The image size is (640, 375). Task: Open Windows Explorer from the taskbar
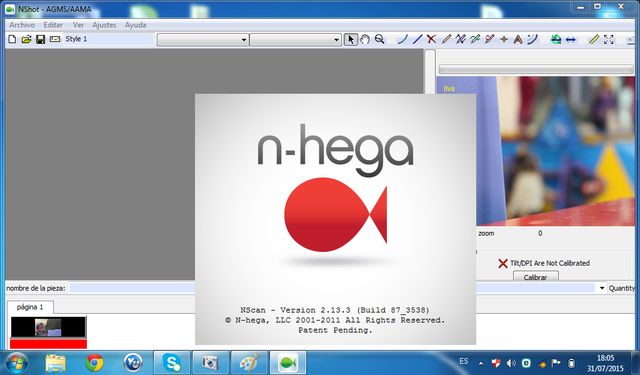56,363
